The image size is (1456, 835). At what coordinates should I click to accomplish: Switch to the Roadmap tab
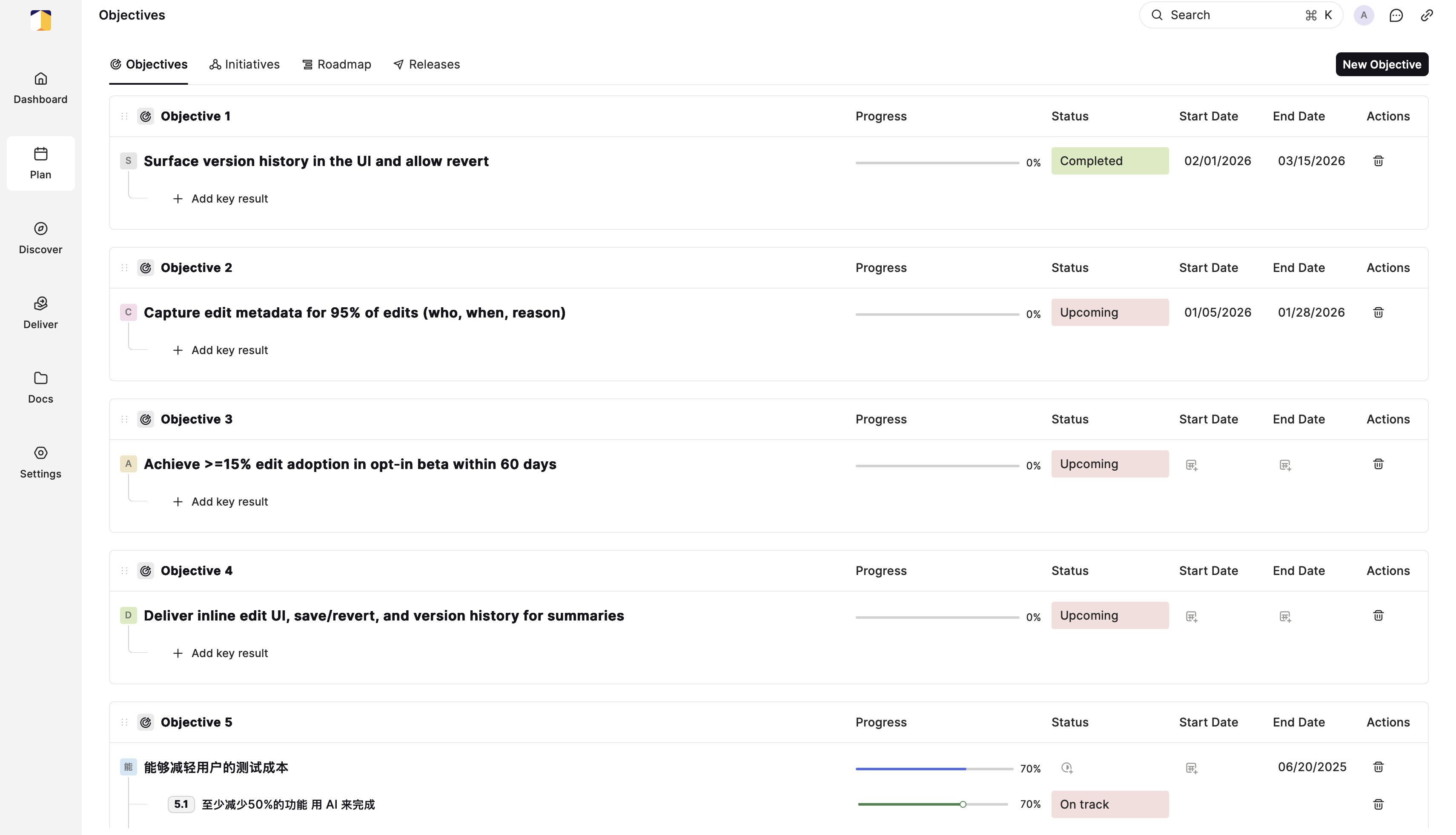[337, 64]
